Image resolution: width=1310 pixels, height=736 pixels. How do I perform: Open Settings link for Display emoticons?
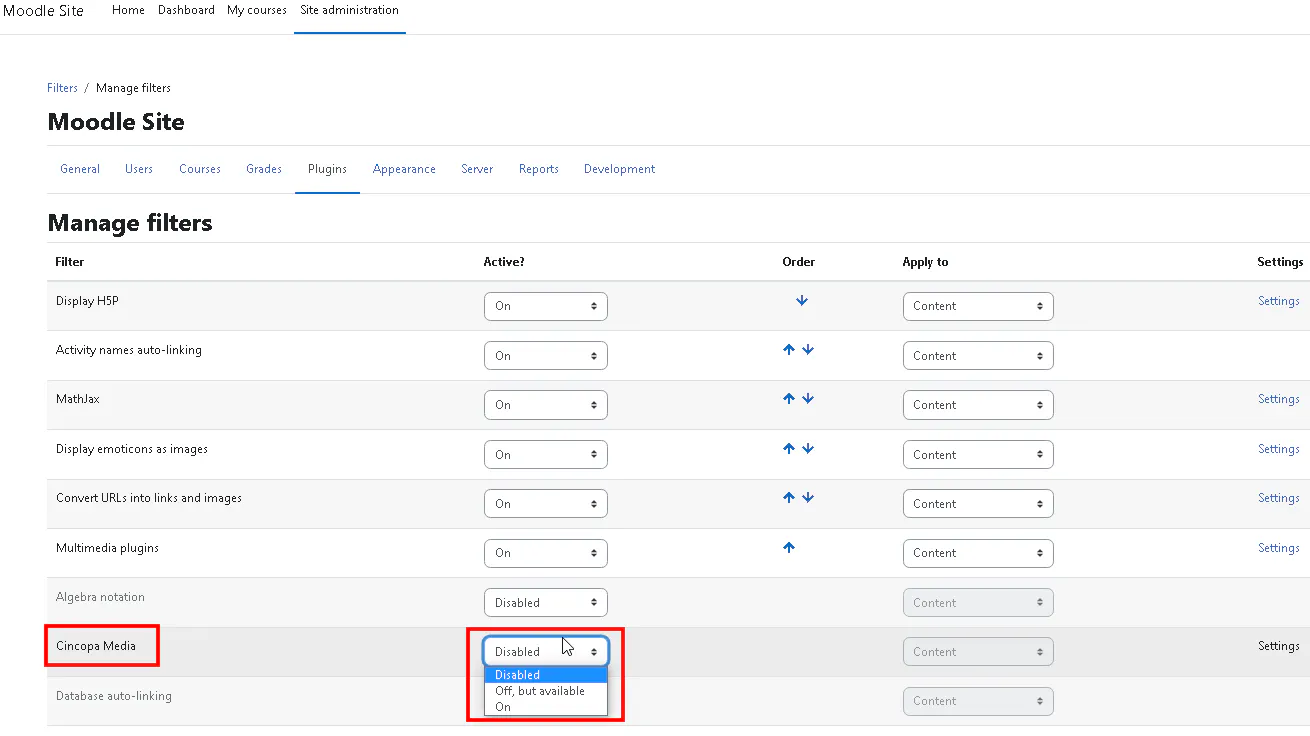1279,449
